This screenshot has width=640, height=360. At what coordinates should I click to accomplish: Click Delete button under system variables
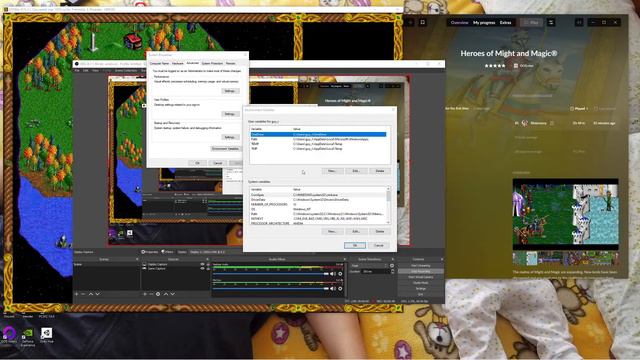380,231
